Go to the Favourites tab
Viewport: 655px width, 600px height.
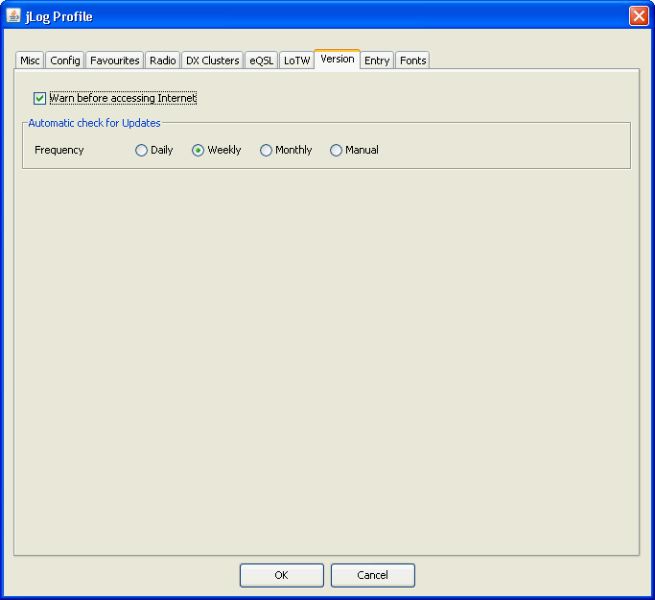[x=115, y=61]
